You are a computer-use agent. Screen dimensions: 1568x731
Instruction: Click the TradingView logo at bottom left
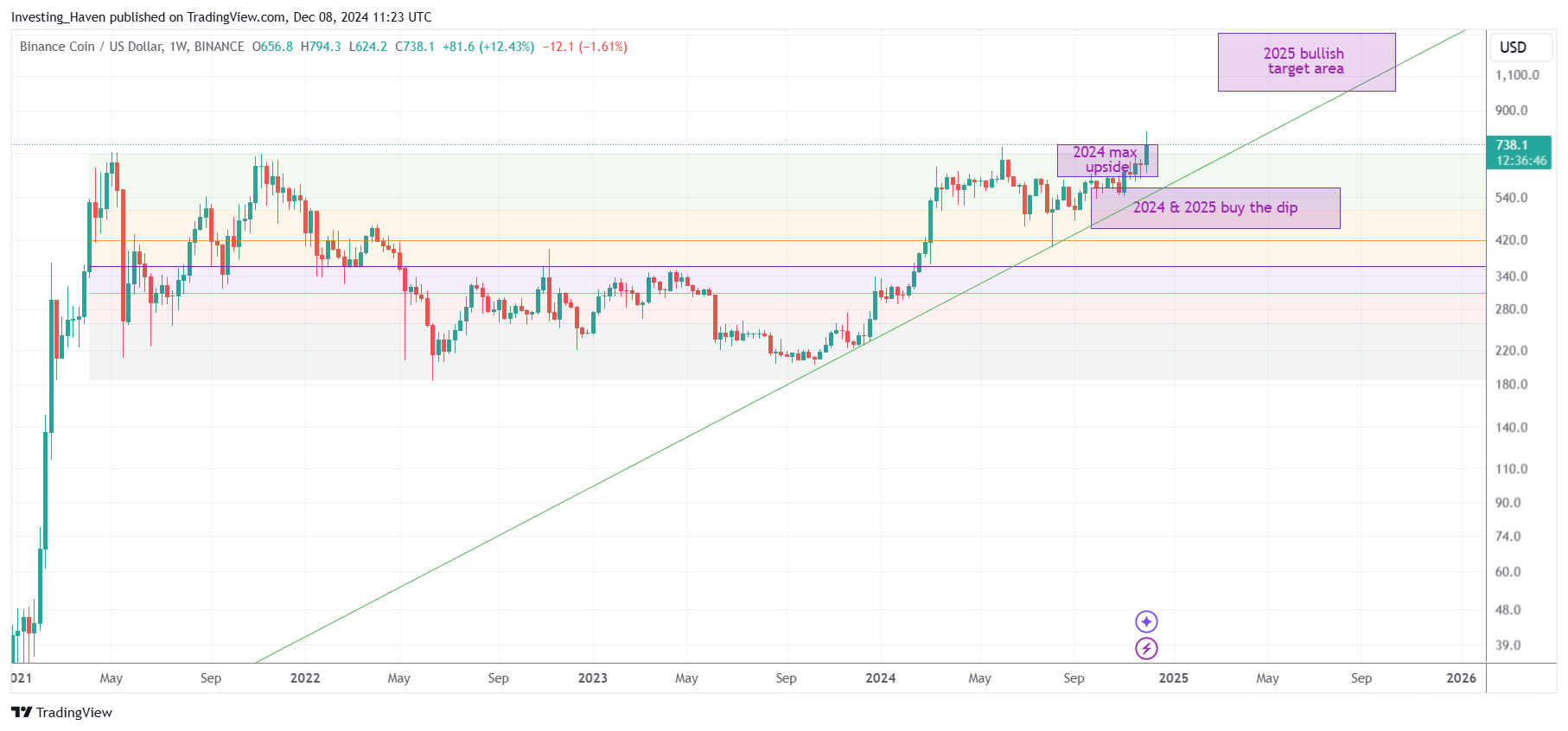pyautogui.click(x=61, y=712)
